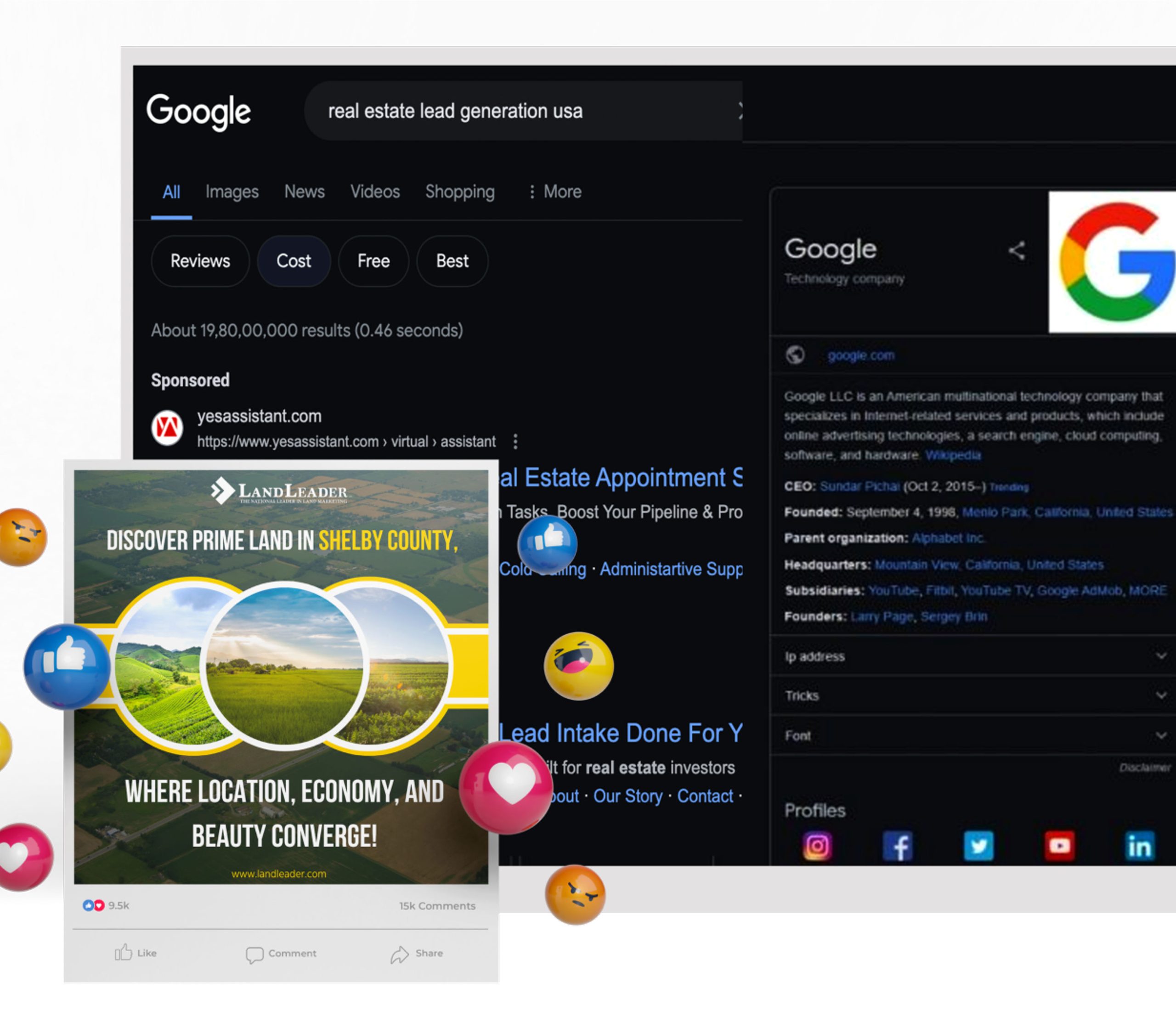Select the All search tab
Image resolution: width=1176 pixels, height=1011 pixels.
(x=171, y=192)
